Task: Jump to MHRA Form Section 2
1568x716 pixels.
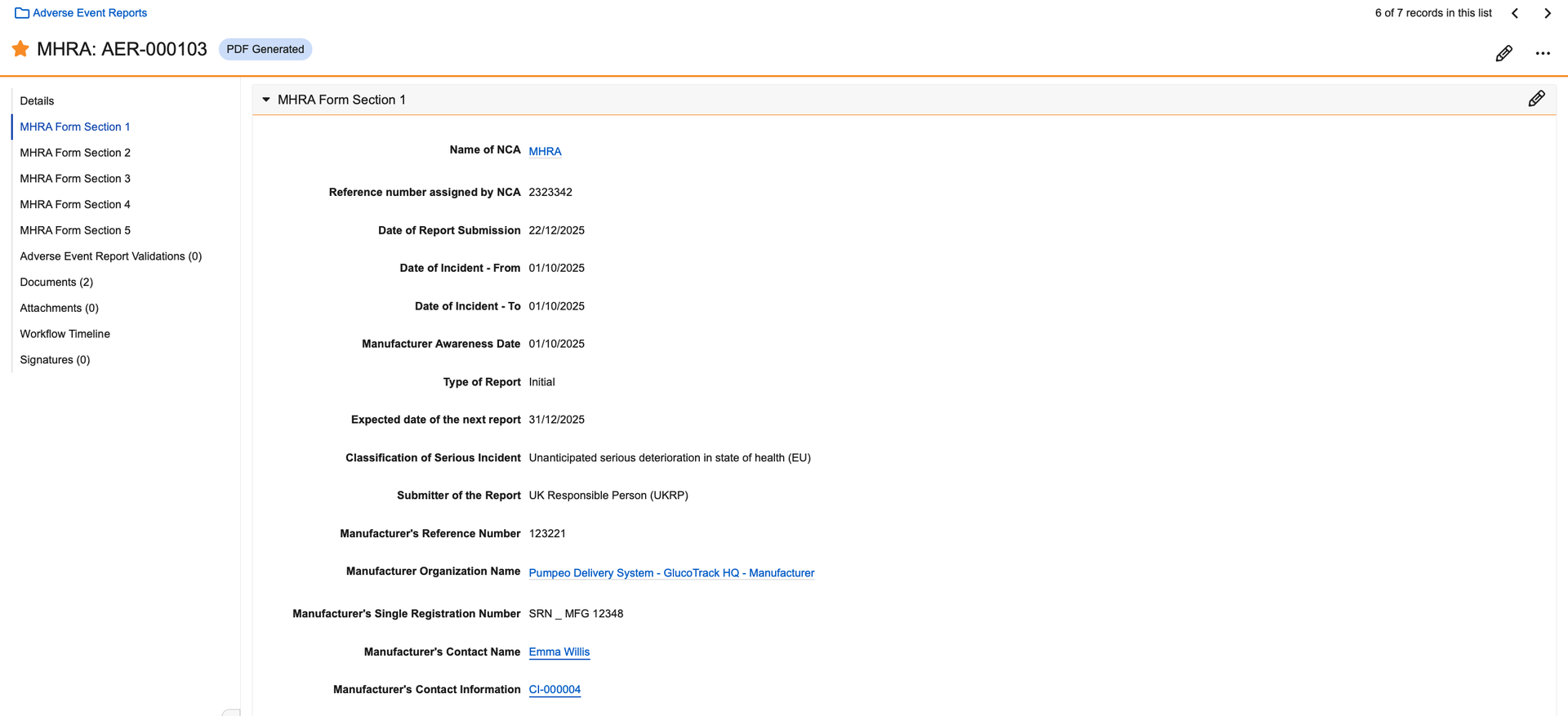Action: tap(75, 153)
